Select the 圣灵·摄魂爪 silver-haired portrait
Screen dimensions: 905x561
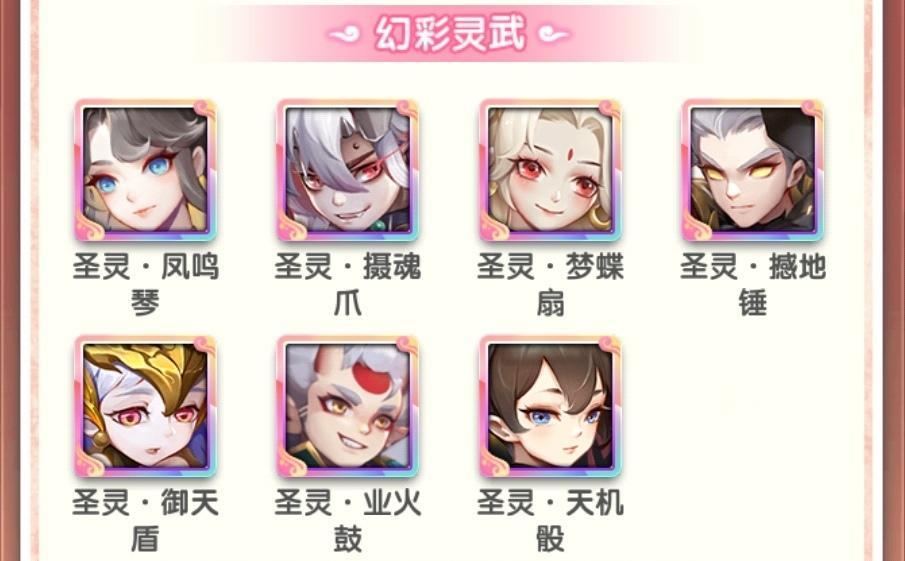(347, 170)
